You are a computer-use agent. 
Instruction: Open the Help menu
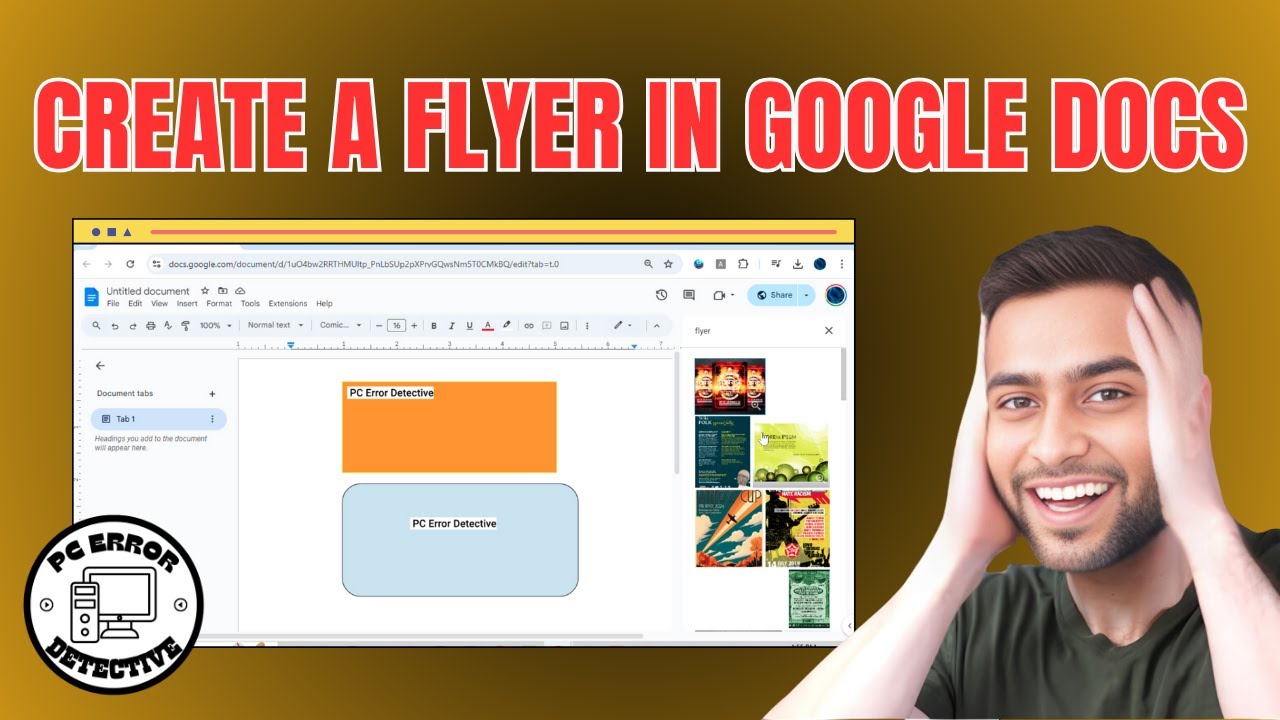[324, 304]
